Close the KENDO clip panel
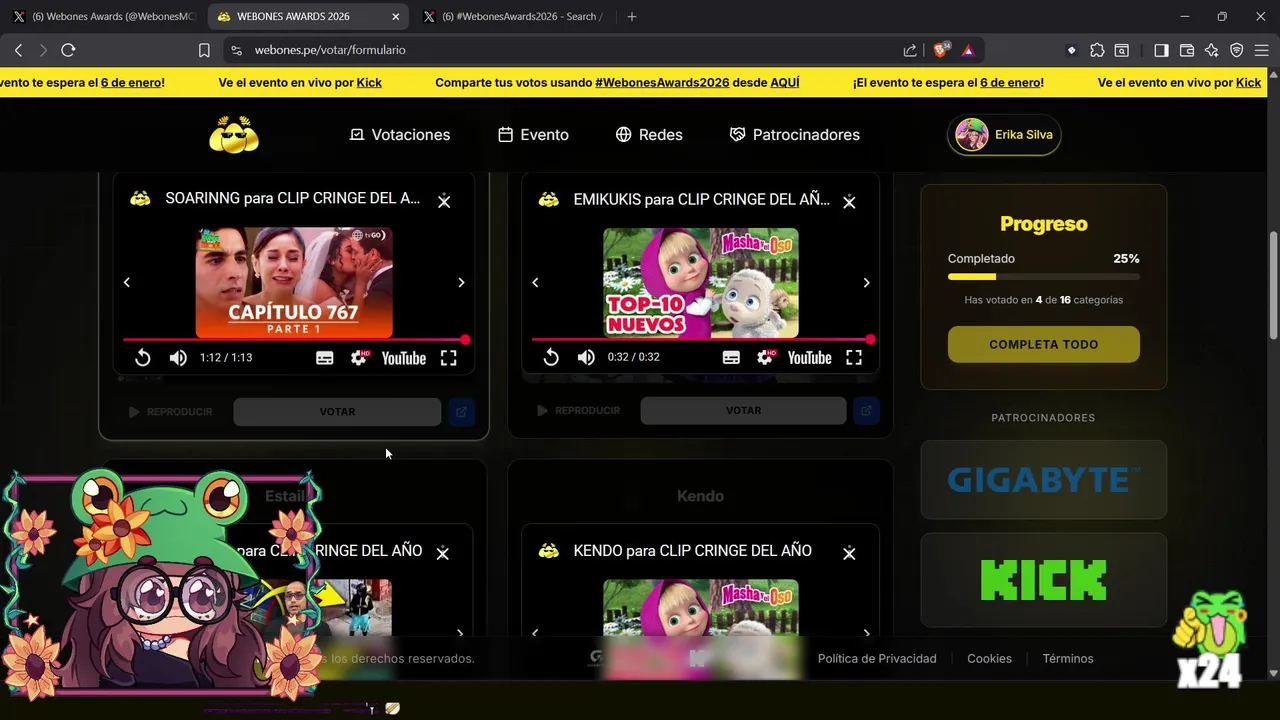 tap(849, 553)
